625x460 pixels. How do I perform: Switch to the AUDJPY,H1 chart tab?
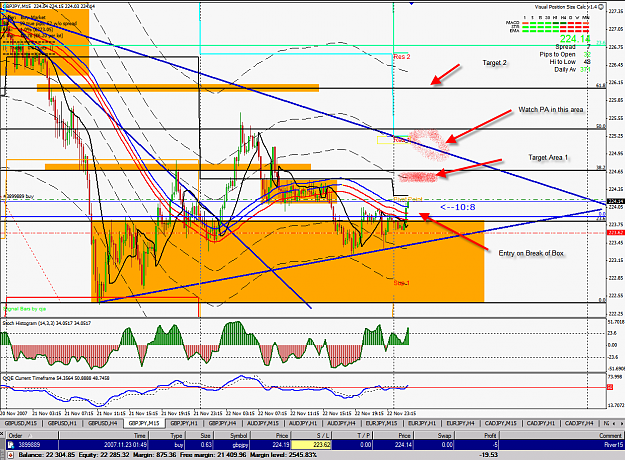pyautogui.click(x=303, y=423)
